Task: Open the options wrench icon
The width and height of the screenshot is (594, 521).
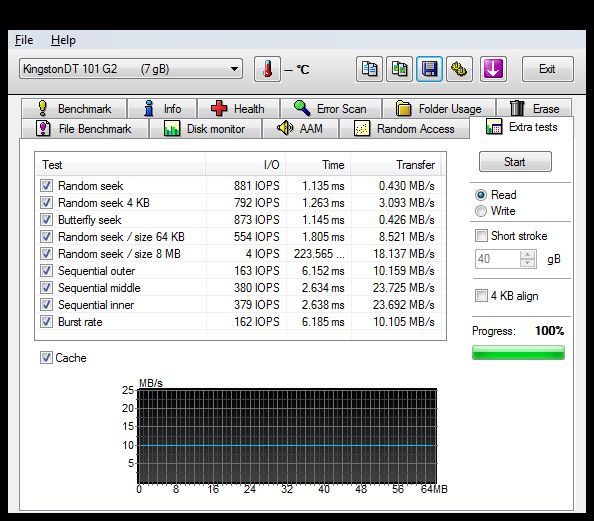Action: point(459,69)
